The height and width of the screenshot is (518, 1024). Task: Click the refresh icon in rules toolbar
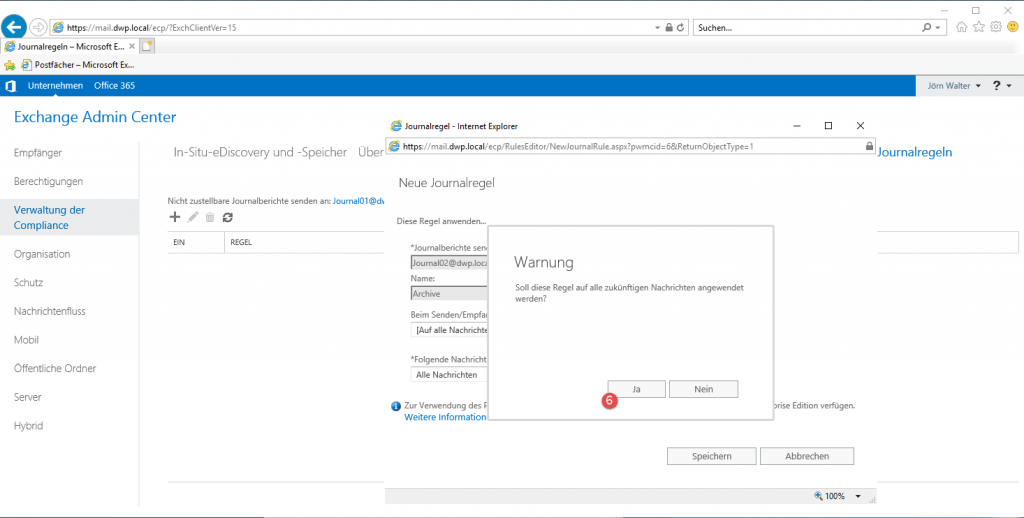point(228,217)
